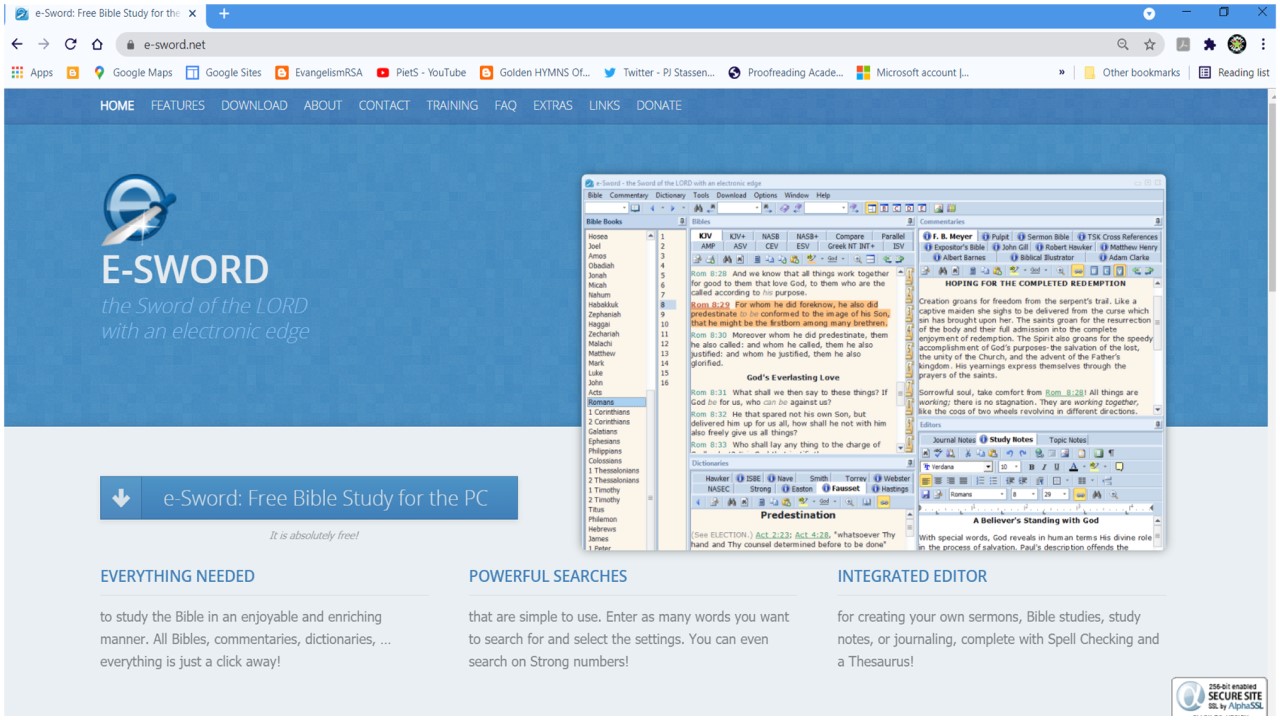Open the Golden HYMNS Of... bookmark
The width and height of the screenshot is (1280, 720).
pos(535,72)
